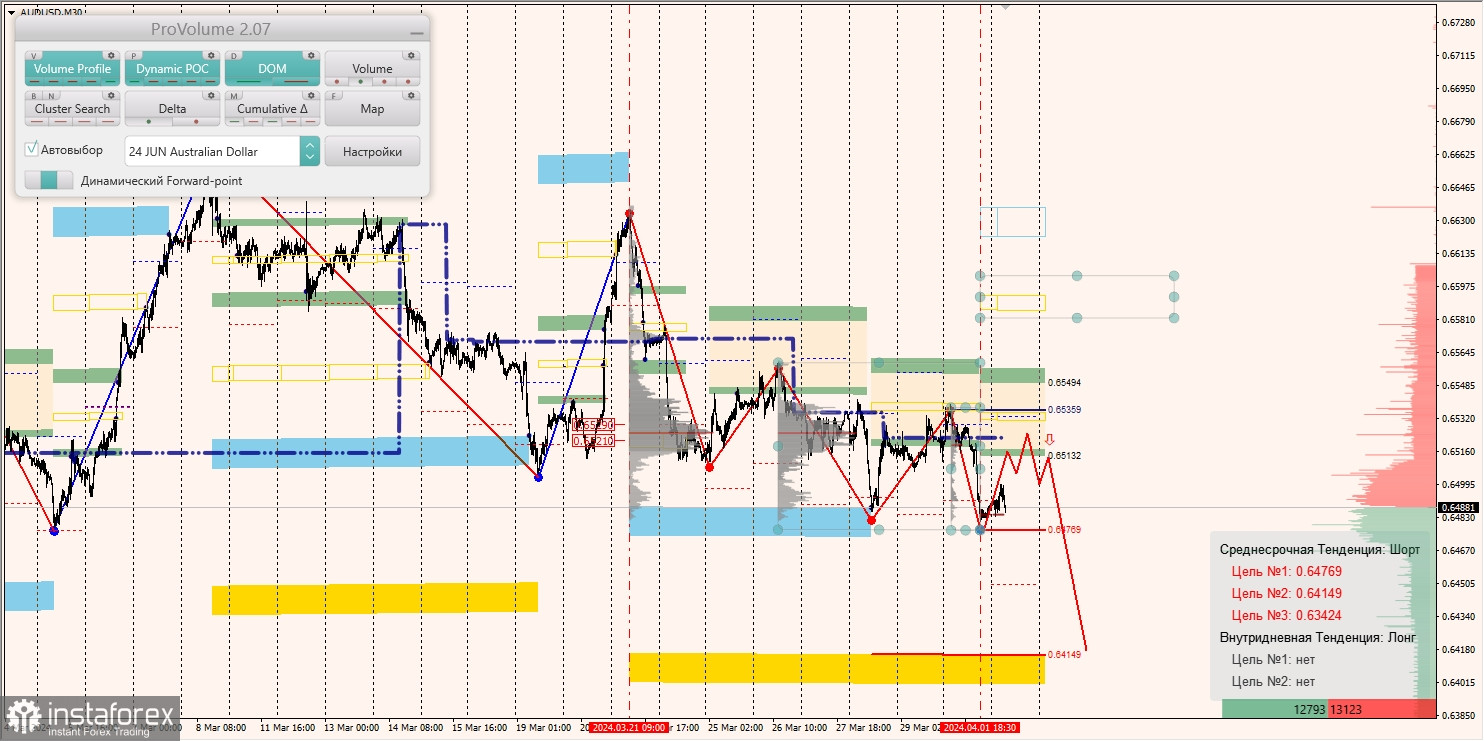Toggle green-line mode under DOM button
The image size is (1484, 741).
click(248, 82)
